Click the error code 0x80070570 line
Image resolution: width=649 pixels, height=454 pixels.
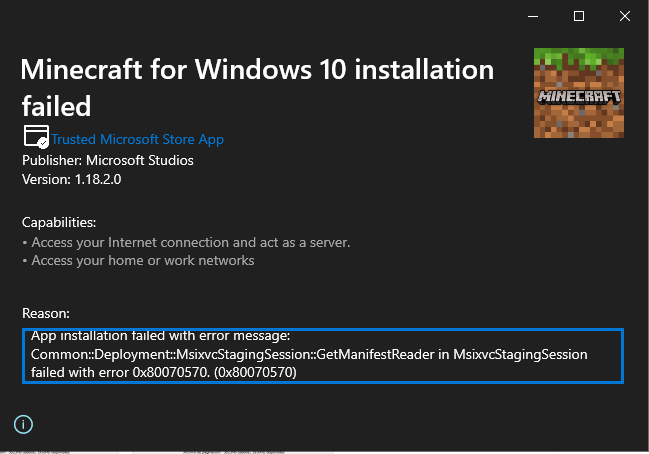tap(163, 372)
